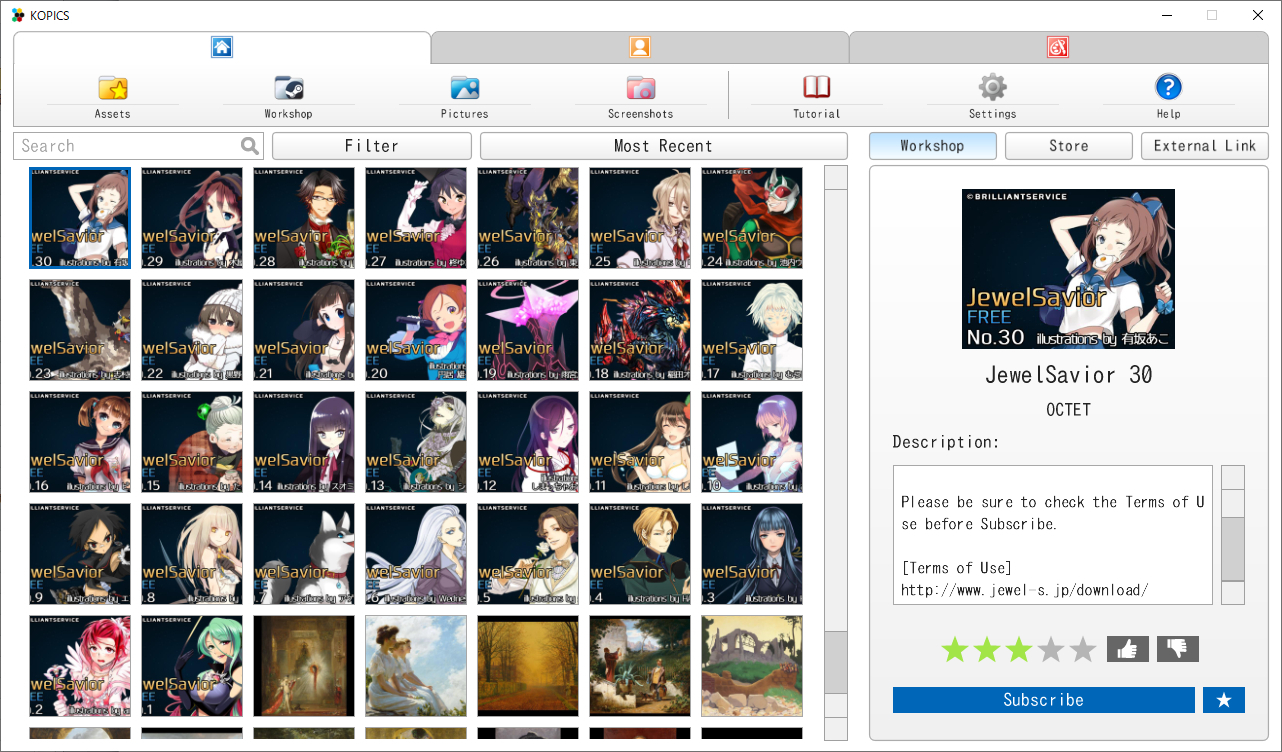This screenshot has width=1282, height=752.
Task: Switch to the red icon tab
Action: tap(1058, 47)
